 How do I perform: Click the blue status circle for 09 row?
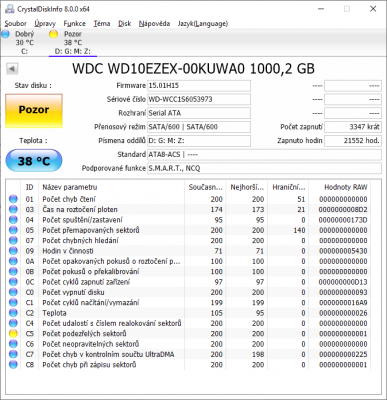[13, 251]
